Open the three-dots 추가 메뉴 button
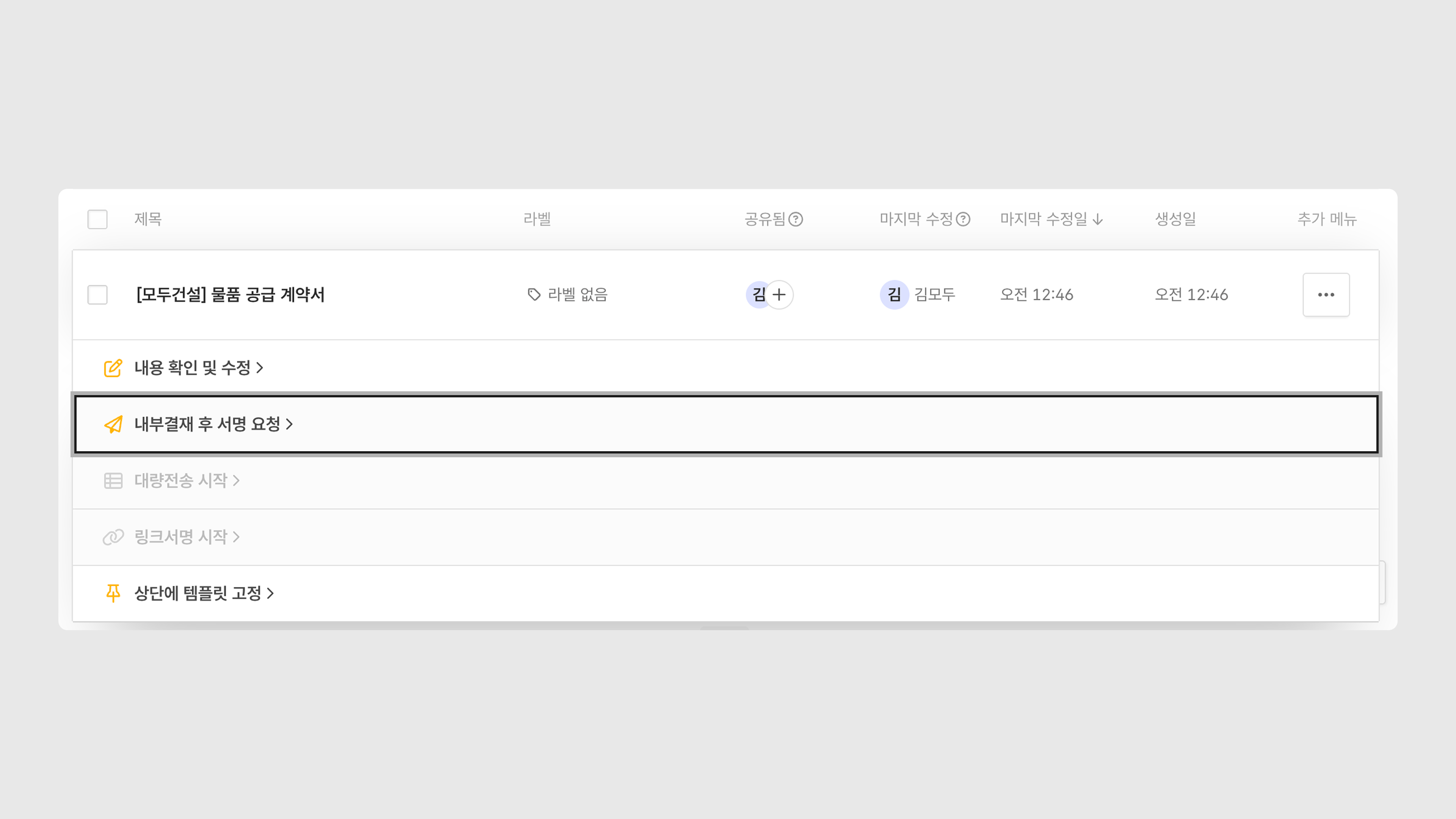This screenshot has height=819, width=1456. pyautogui.click(x=1326, y=295)
